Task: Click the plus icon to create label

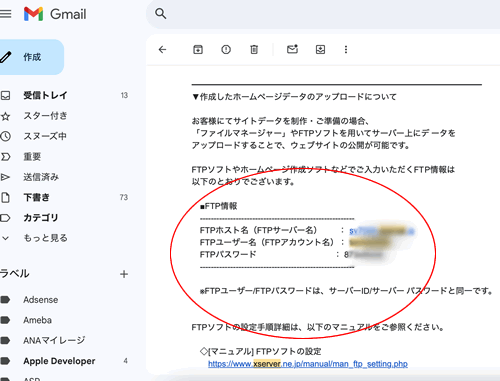Action: (124, 274)
